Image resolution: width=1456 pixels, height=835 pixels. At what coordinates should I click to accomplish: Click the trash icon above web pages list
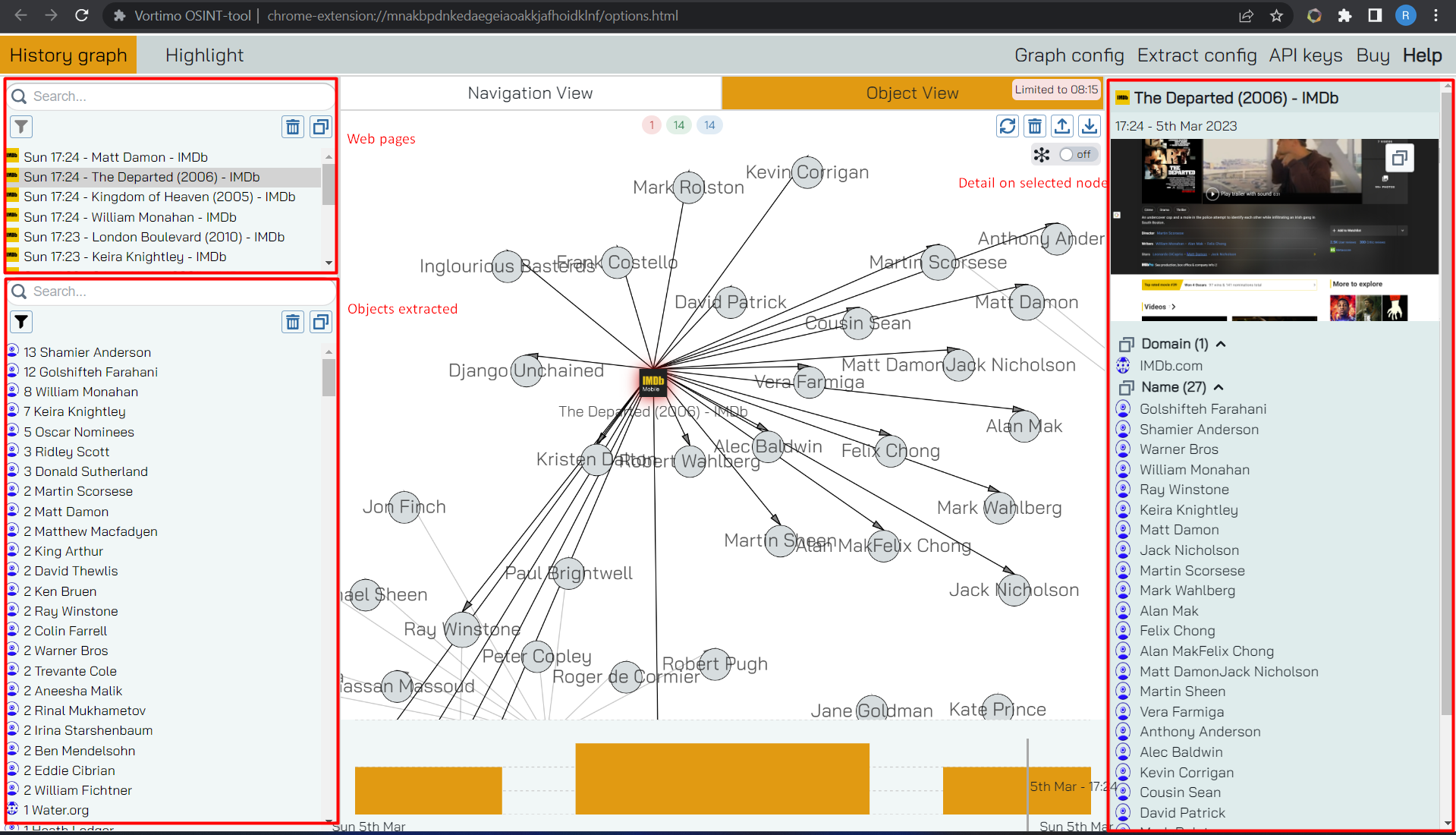293,127
